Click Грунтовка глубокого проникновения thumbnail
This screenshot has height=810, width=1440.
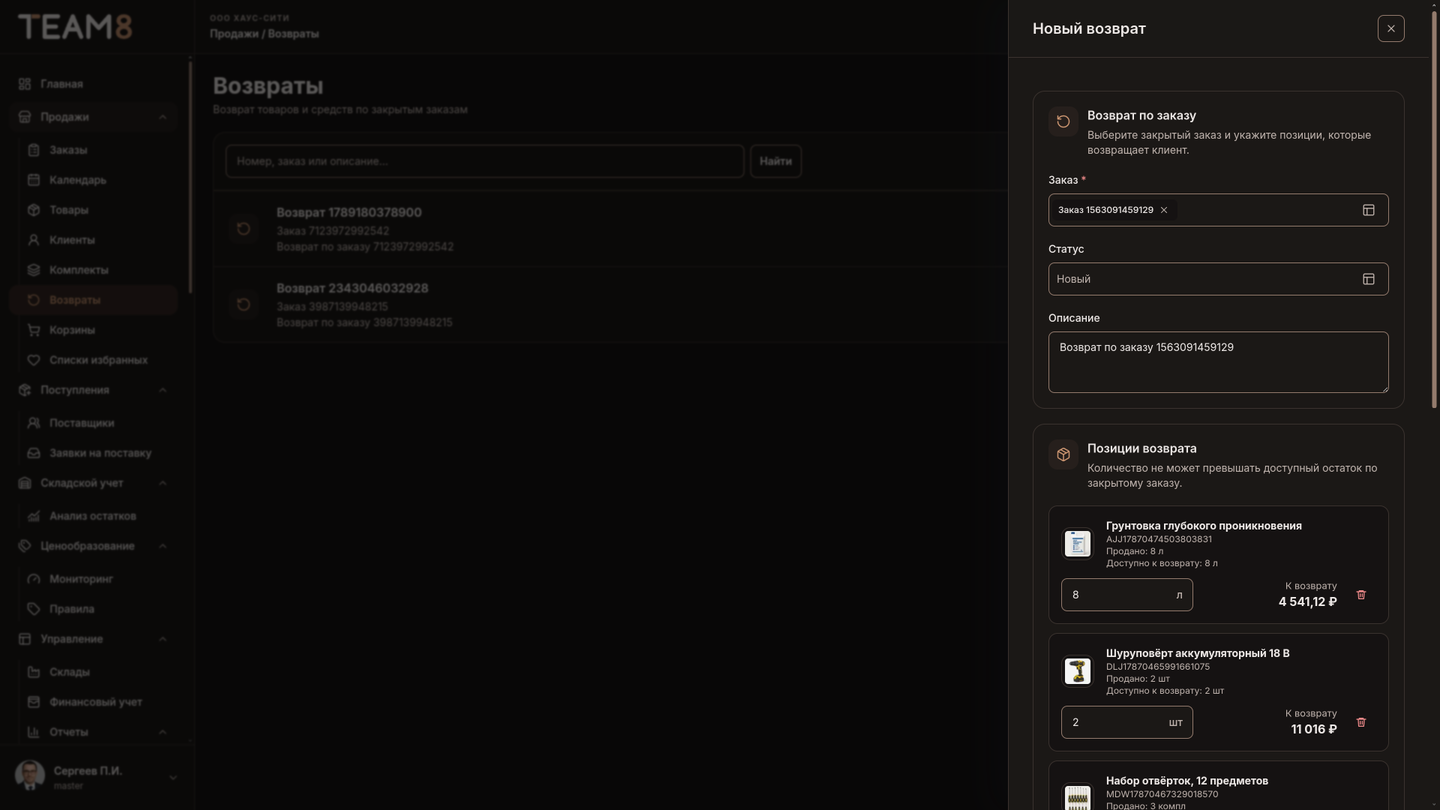(1077, 543)
